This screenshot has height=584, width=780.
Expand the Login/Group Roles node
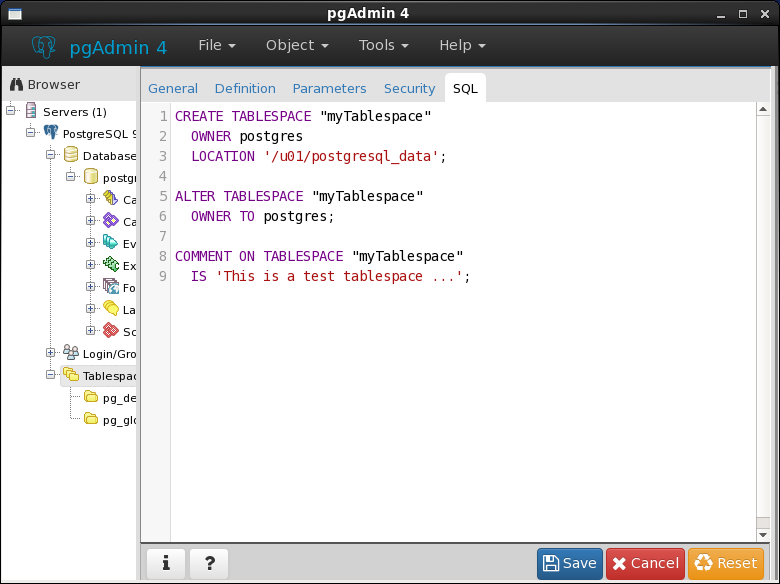51,352
